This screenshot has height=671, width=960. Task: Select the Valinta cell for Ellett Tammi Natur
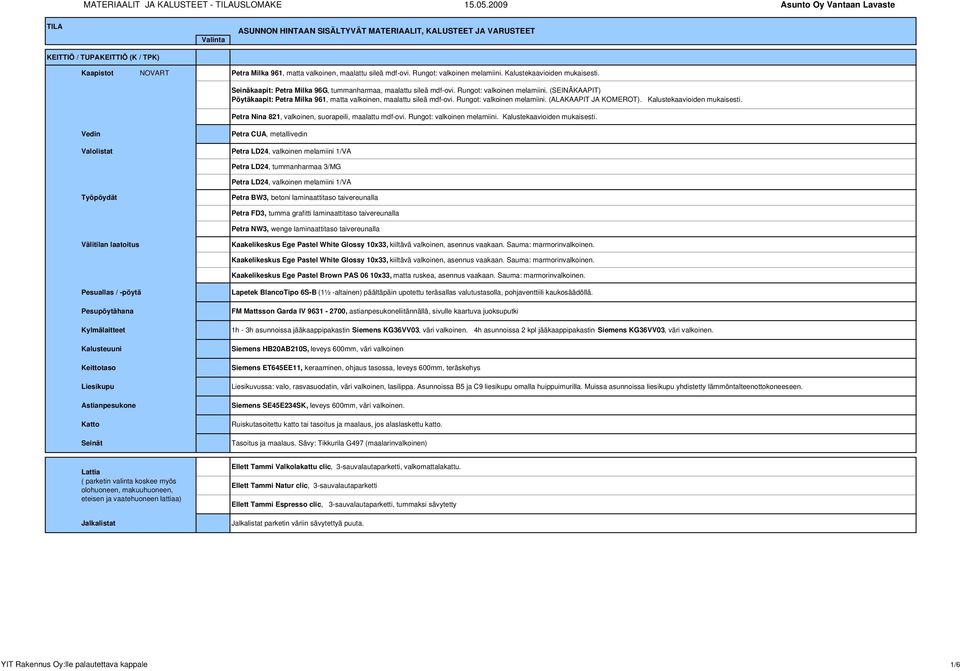213,486
